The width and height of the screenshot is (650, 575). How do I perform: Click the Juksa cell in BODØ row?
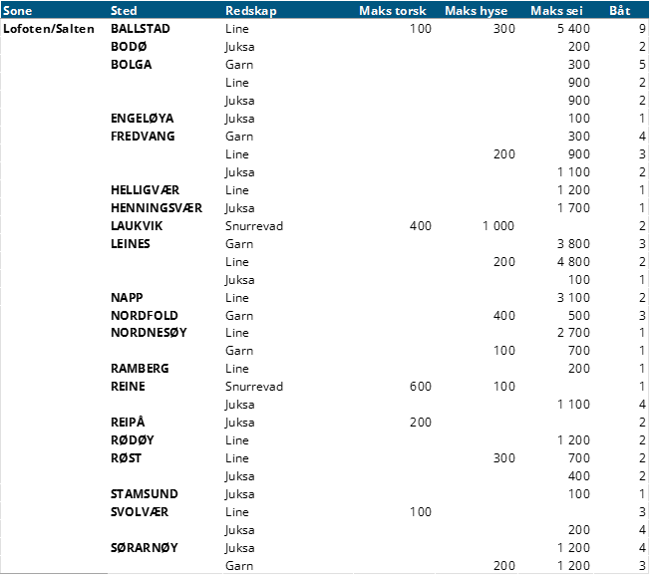(240, 46)
